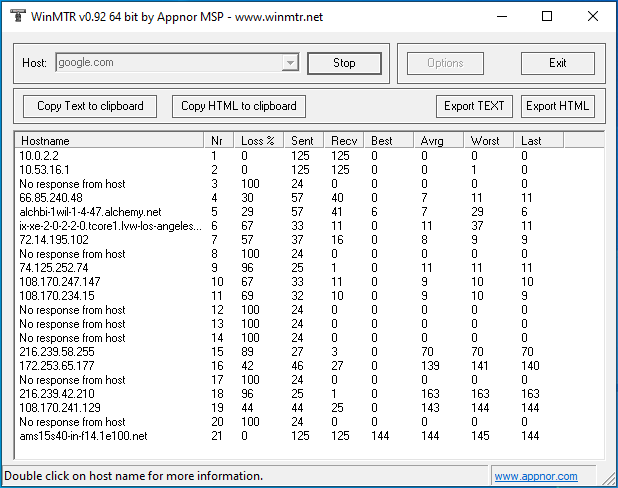Copy Text to clipboard

(x=90, y=106)
